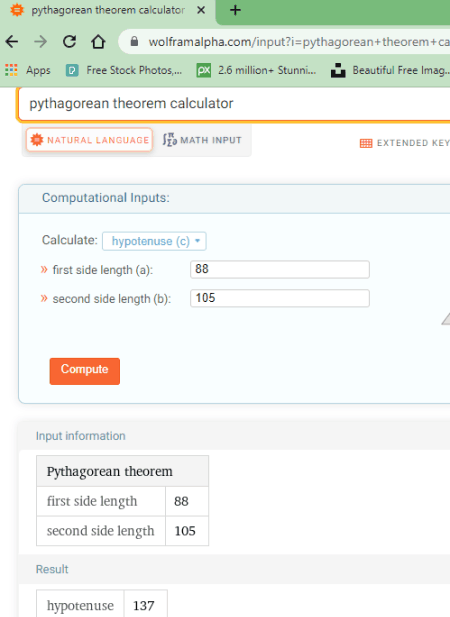The height and width of the screenshot is (617, 450).
Task: Switch to Natural Language input mode
Action: (89, 140)
